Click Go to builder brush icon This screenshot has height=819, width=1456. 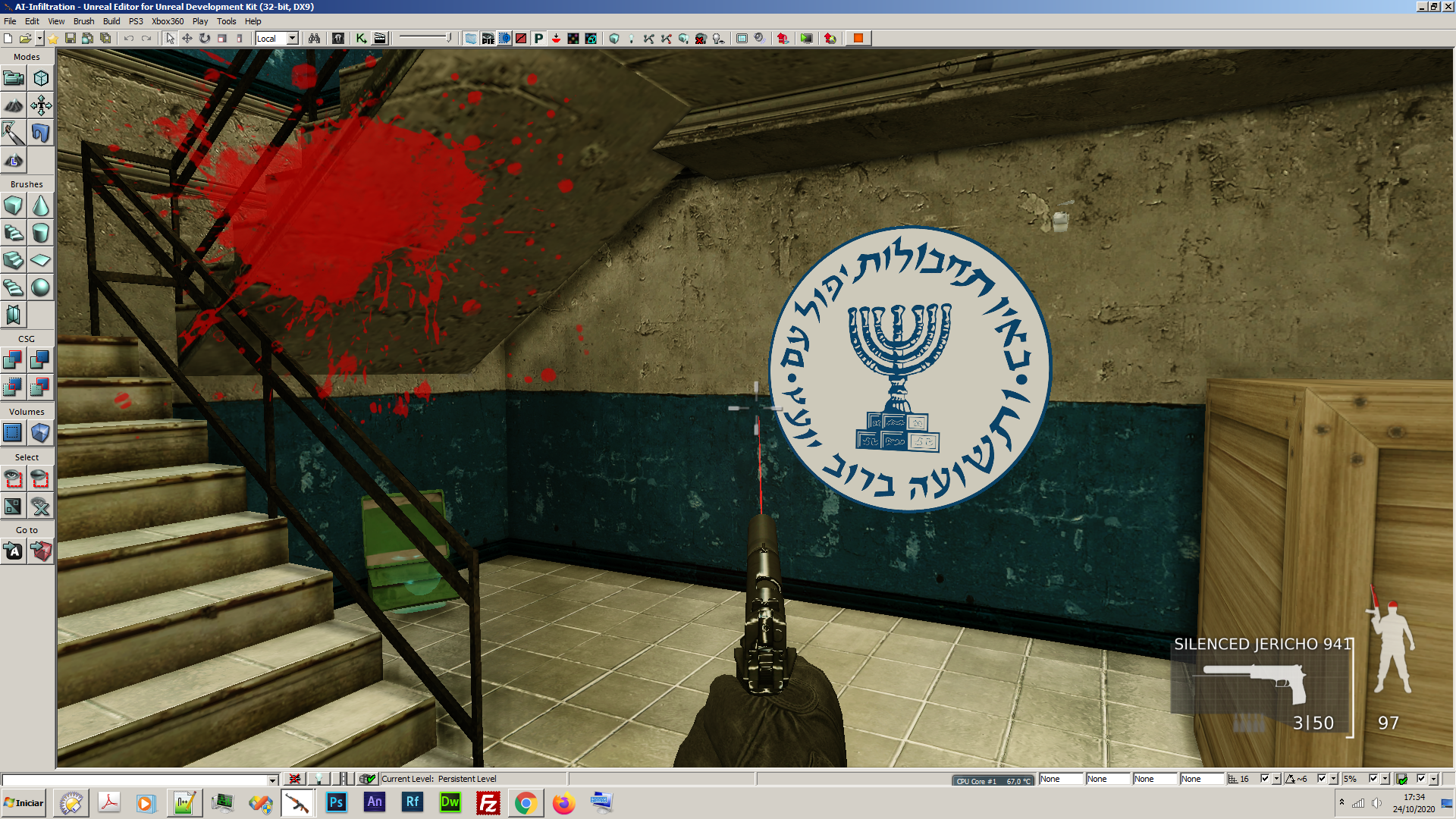(41, 551)
